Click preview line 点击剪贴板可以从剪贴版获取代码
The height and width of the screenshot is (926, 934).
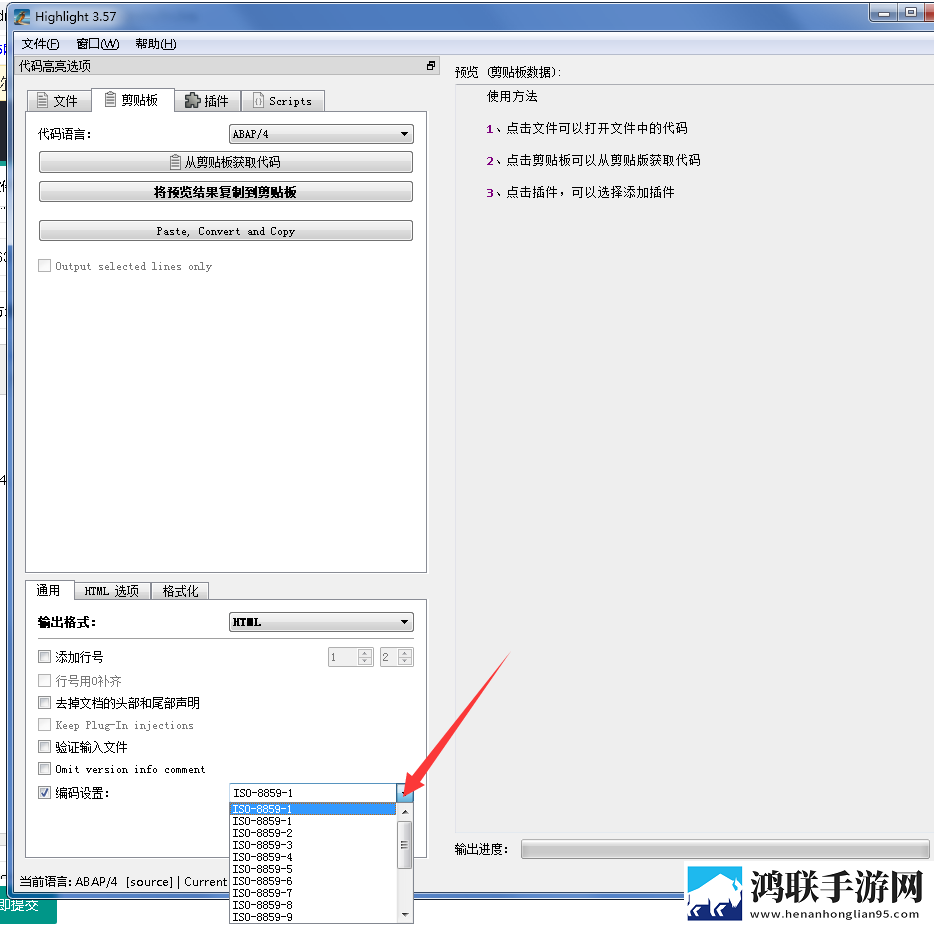(x=603, y=160)
